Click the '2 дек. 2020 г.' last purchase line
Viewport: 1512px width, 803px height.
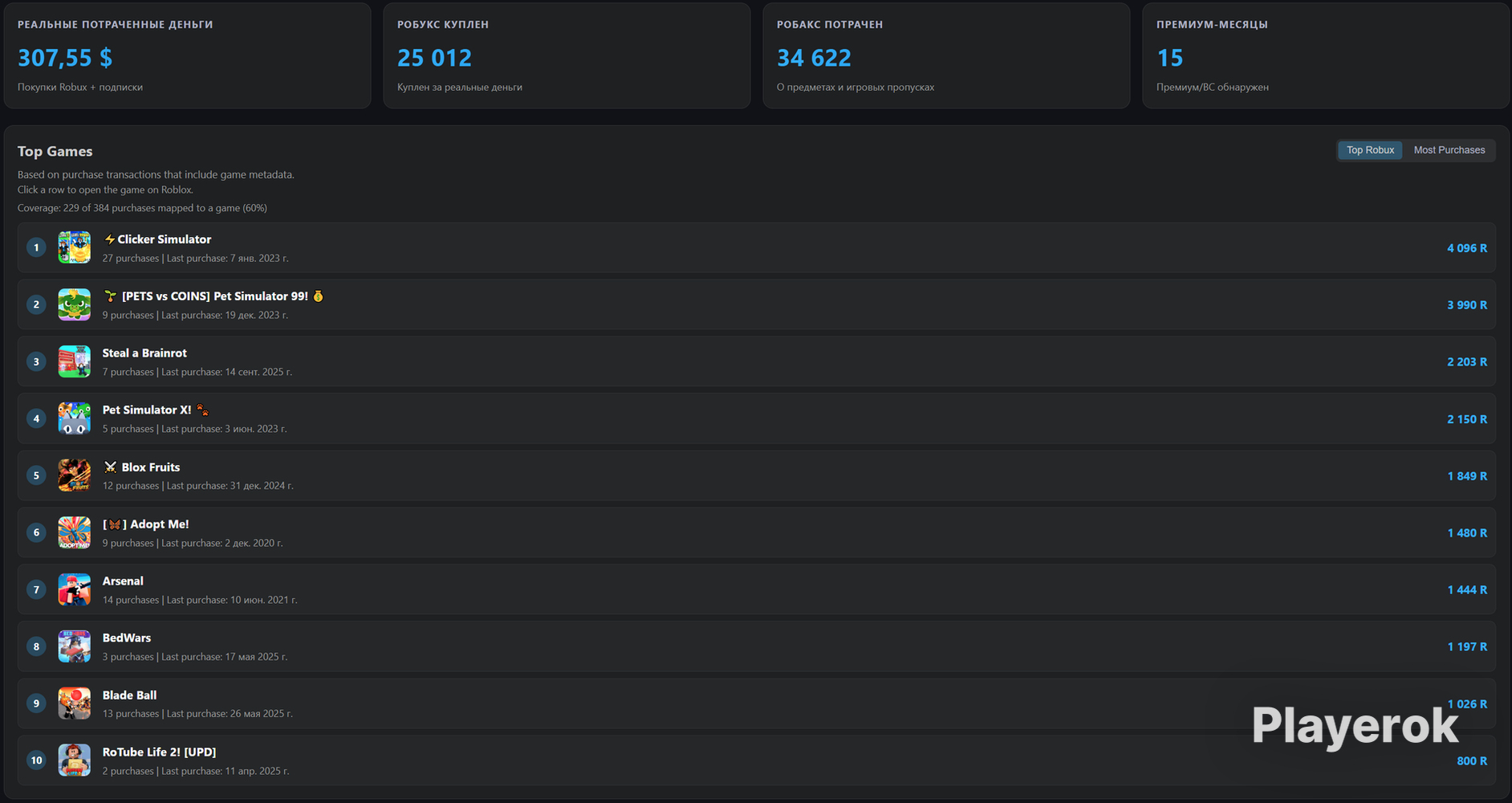point(193,544)
